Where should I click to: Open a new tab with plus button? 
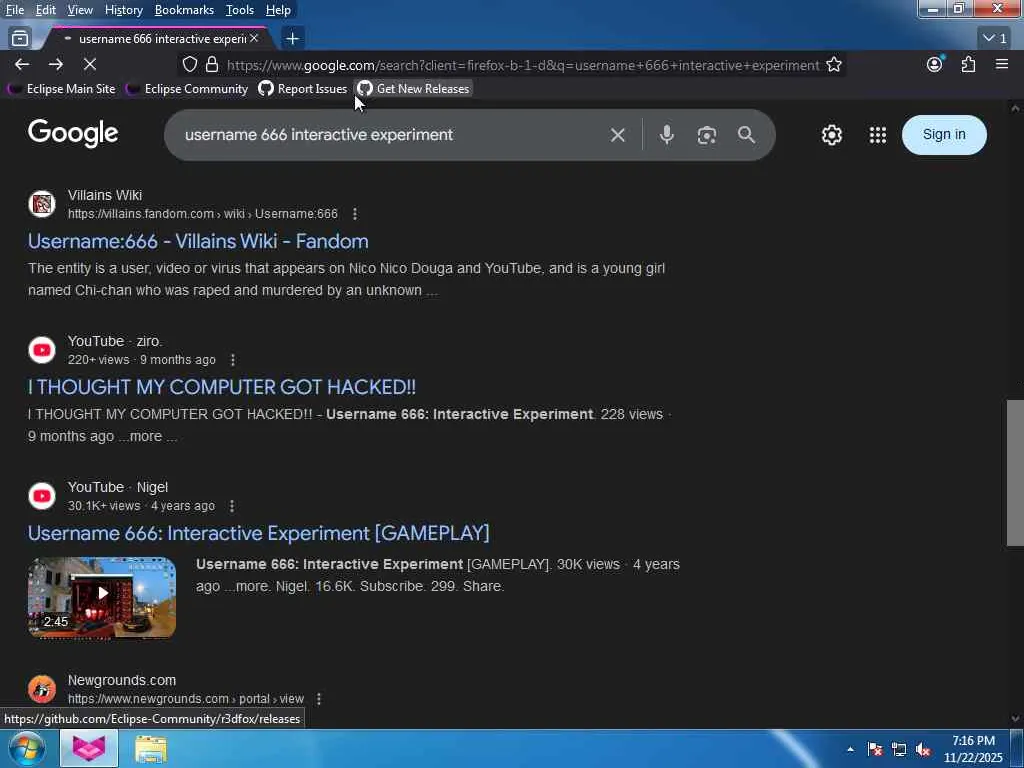tap(292, 39)
